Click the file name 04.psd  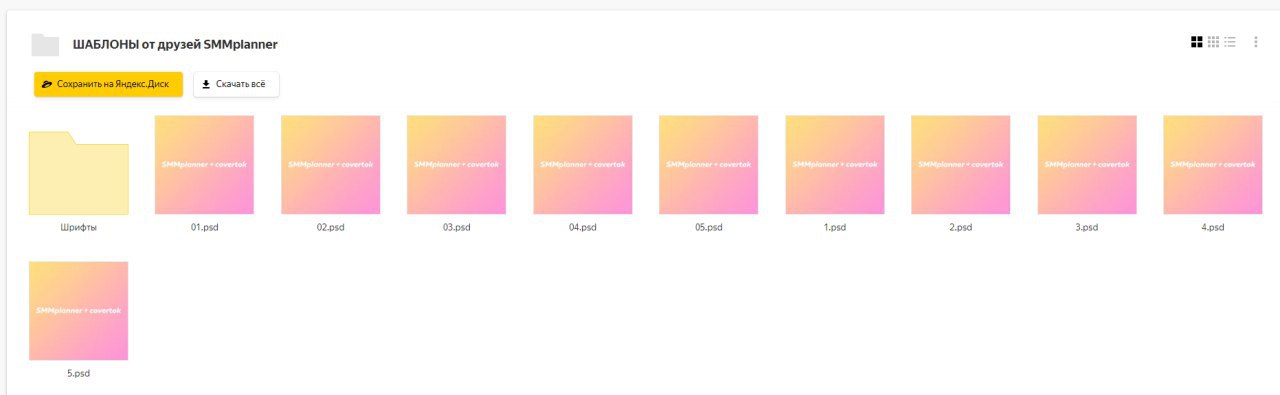tap(582, 228)
